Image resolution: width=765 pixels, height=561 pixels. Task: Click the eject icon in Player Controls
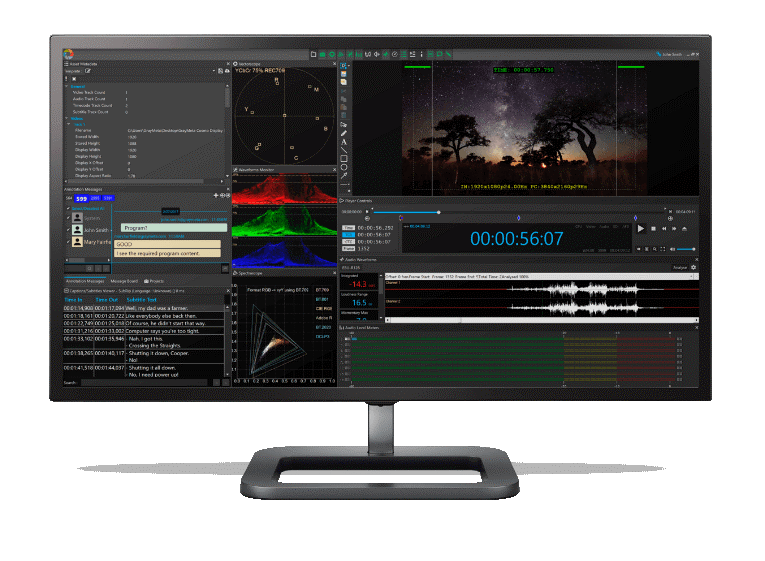click(x=684, y=228)
